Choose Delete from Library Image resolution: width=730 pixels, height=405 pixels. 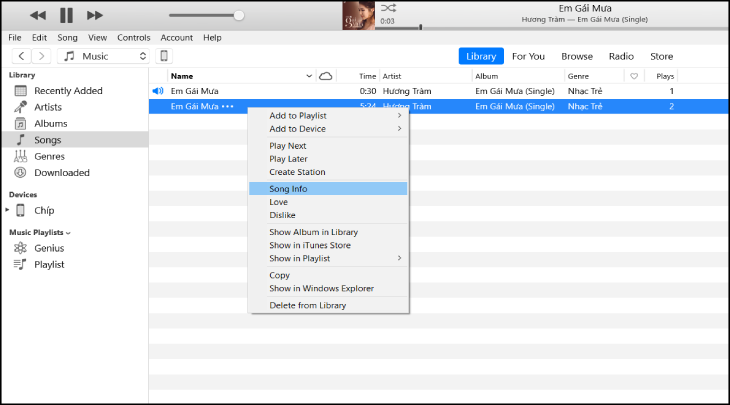[x=328, y=305]
